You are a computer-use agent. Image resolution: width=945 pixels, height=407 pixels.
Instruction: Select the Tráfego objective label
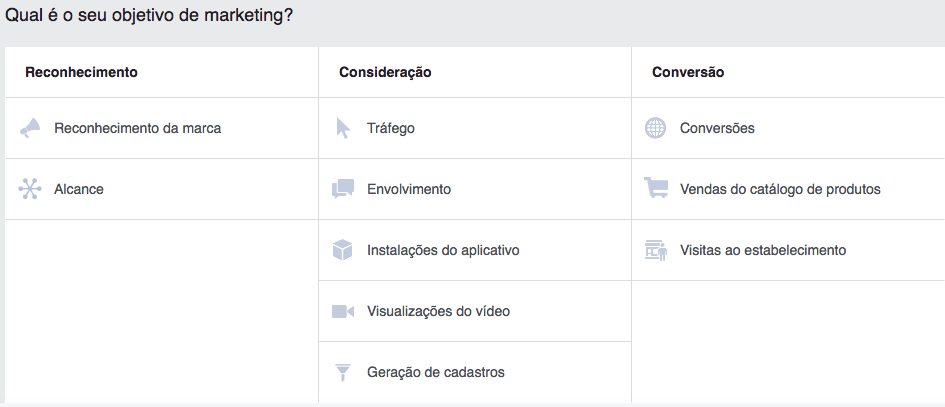pos(391,128)
